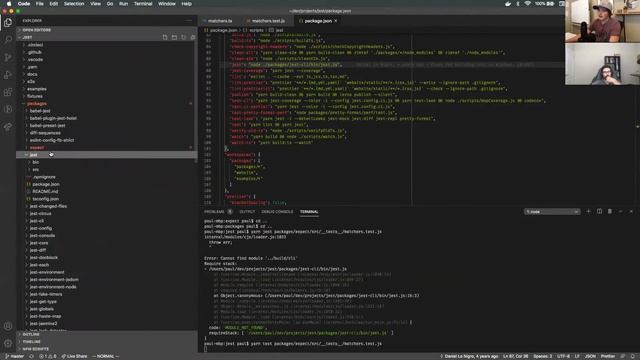Open the OUTPUT panel tab
The image size is (640, 360).
tap(247, 212)
